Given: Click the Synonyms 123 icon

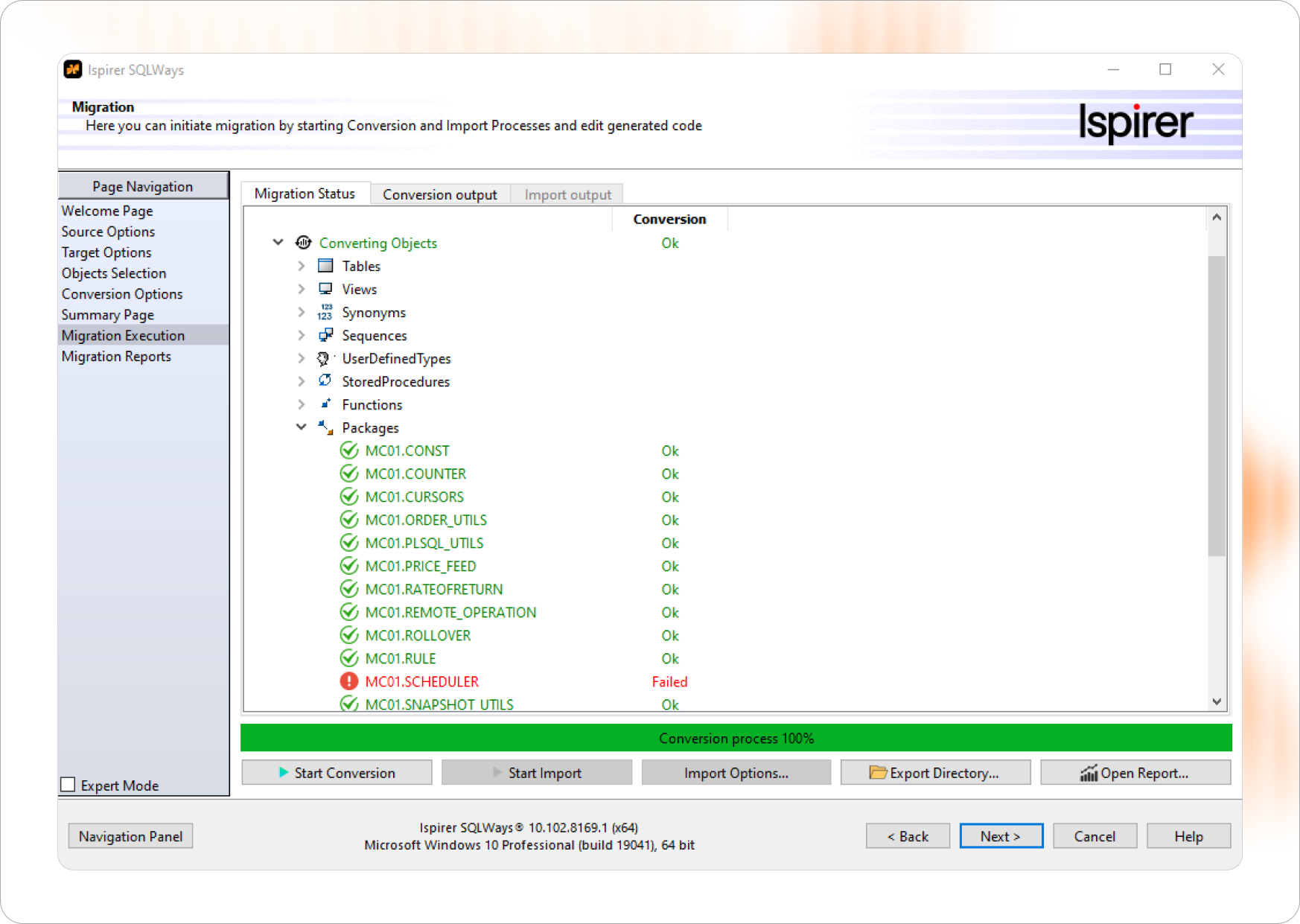Looking at the screenshot, I should point(325,312).
